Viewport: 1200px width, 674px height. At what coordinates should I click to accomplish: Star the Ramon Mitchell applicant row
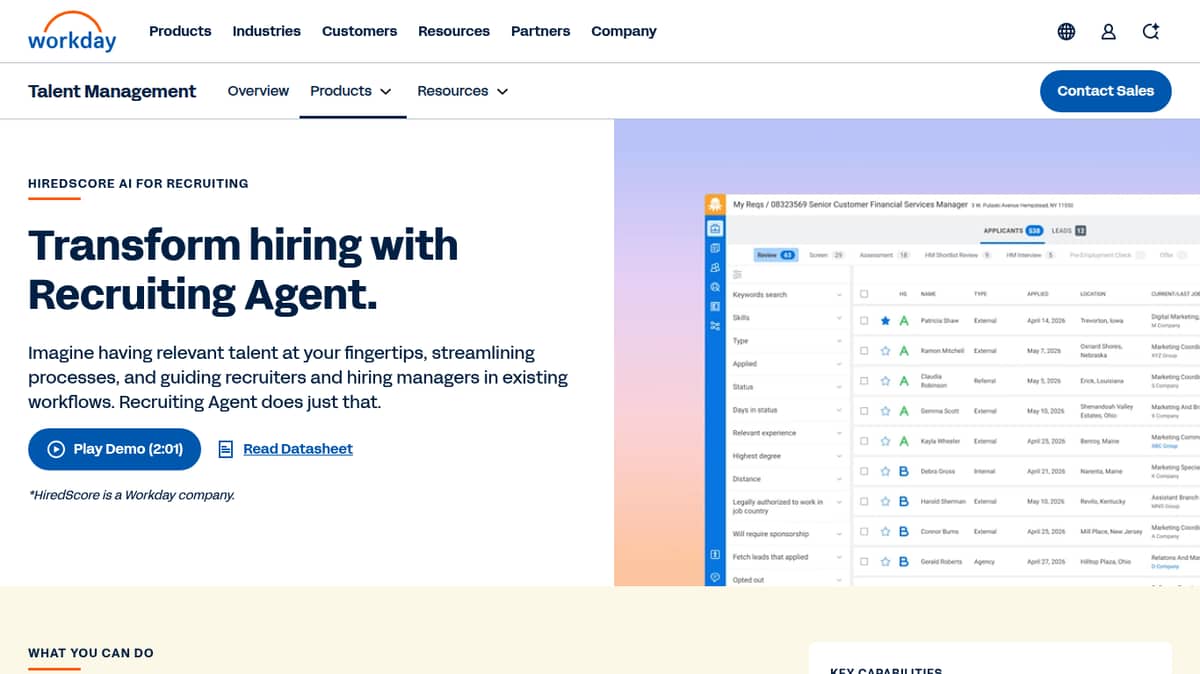click(x=885, y=351)
